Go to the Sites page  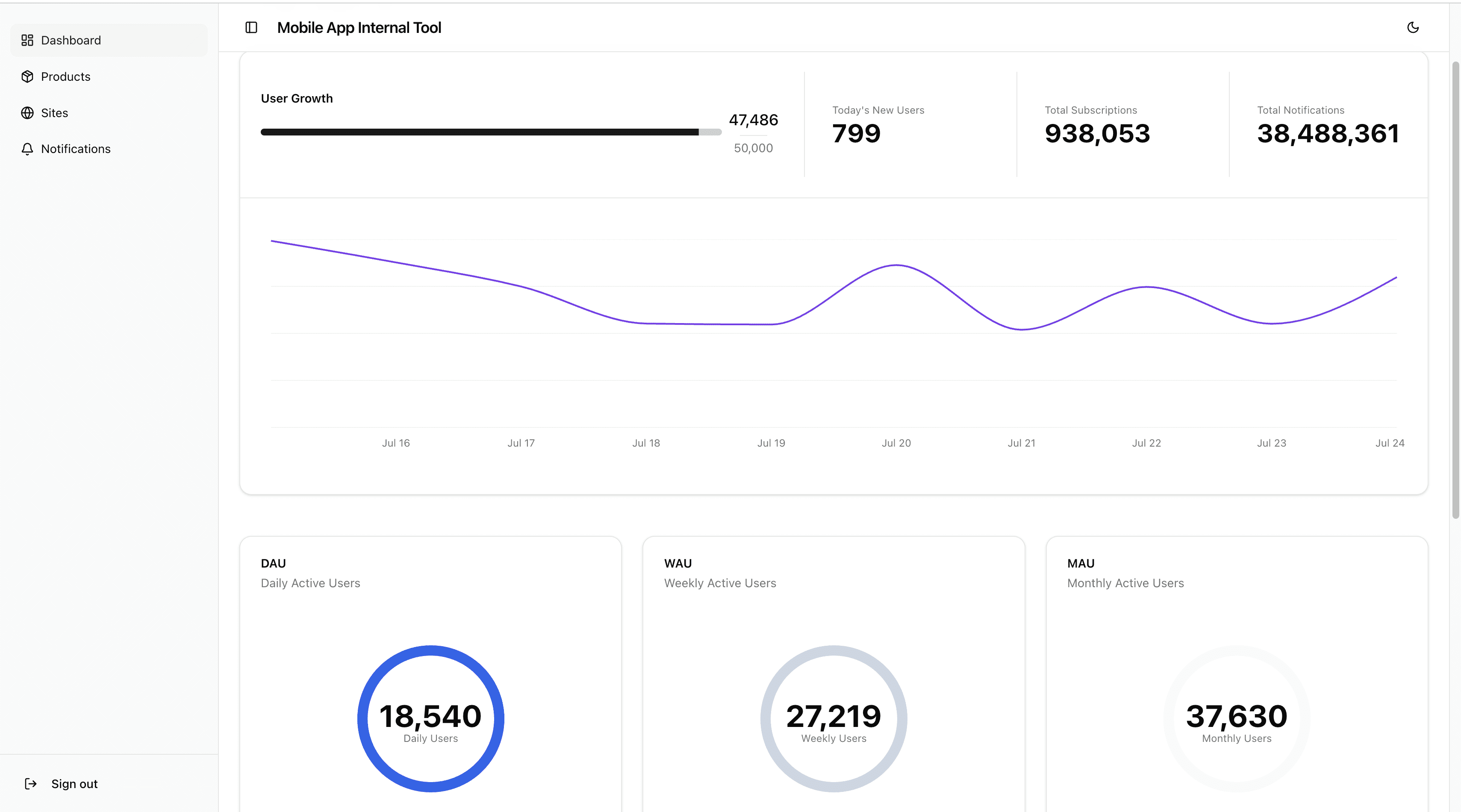pos(54,113)
